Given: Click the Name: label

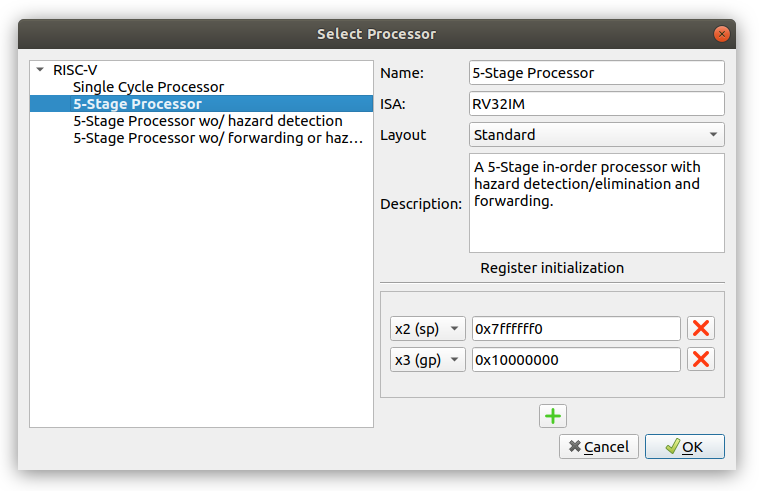Looking at the screenshot, I should pyautogui.click(x=402, y=73).
